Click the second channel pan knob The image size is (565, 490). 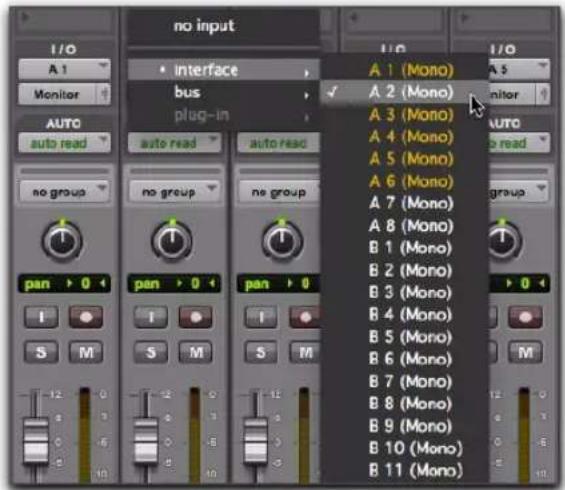[172, 241]
